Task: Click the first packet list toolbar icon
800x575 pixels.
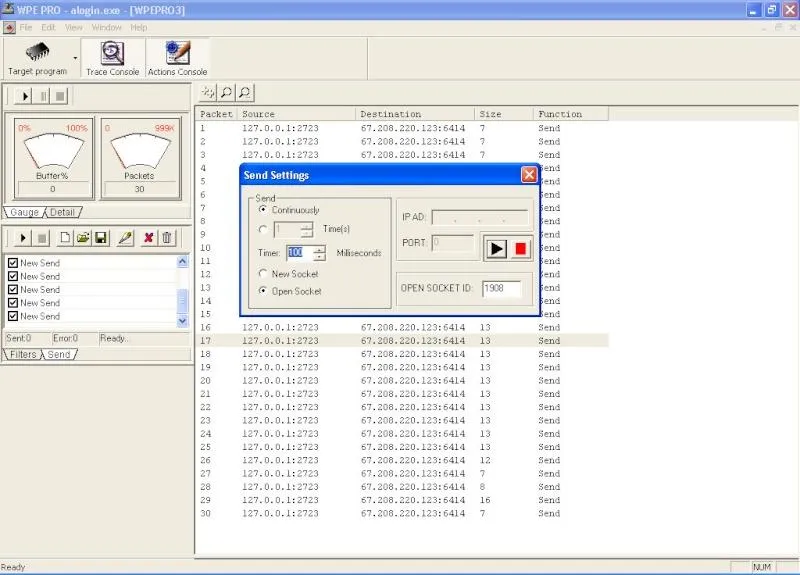Action: click(x=208, y=92)
